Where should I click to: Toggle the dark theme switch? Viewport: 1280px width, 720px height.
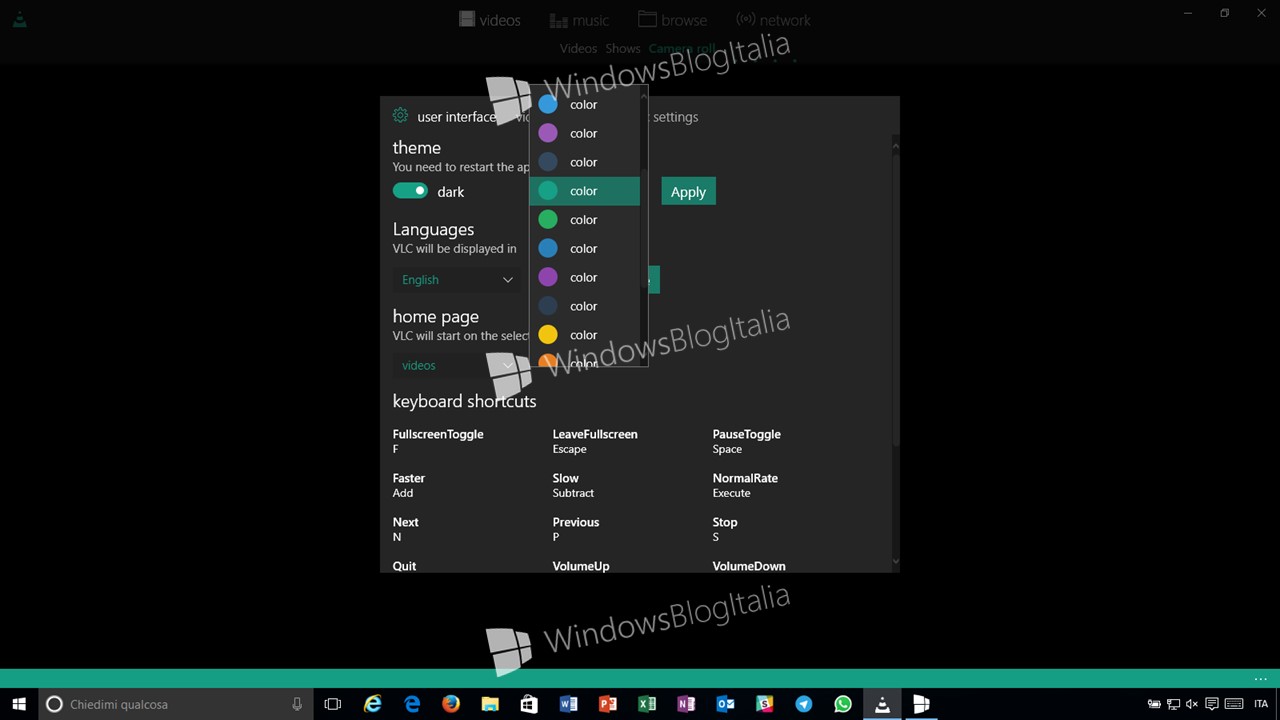point(410,191)
